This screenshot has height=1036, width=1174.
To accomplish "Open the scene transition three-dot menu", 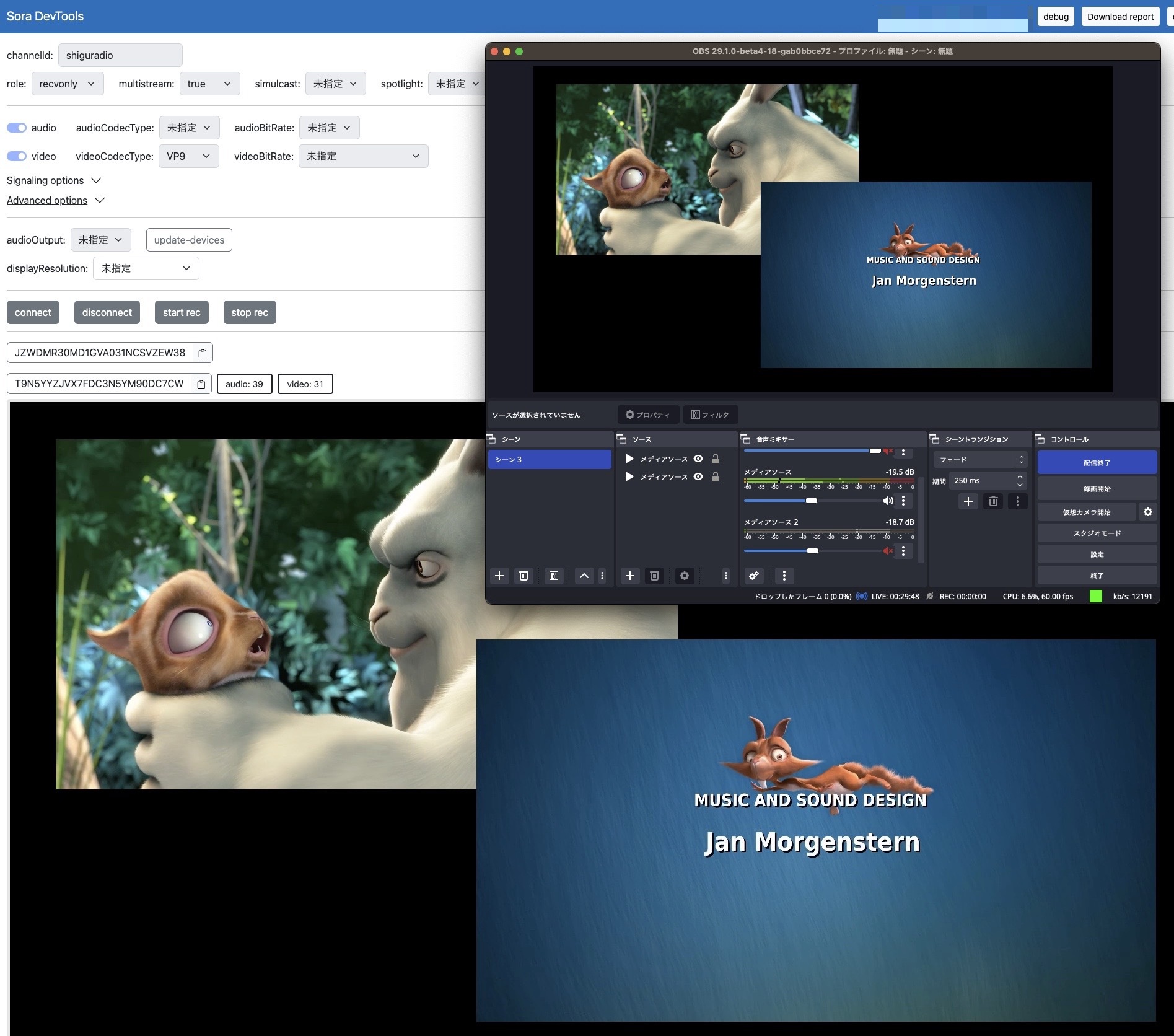I will click(x=1018, y=501).
